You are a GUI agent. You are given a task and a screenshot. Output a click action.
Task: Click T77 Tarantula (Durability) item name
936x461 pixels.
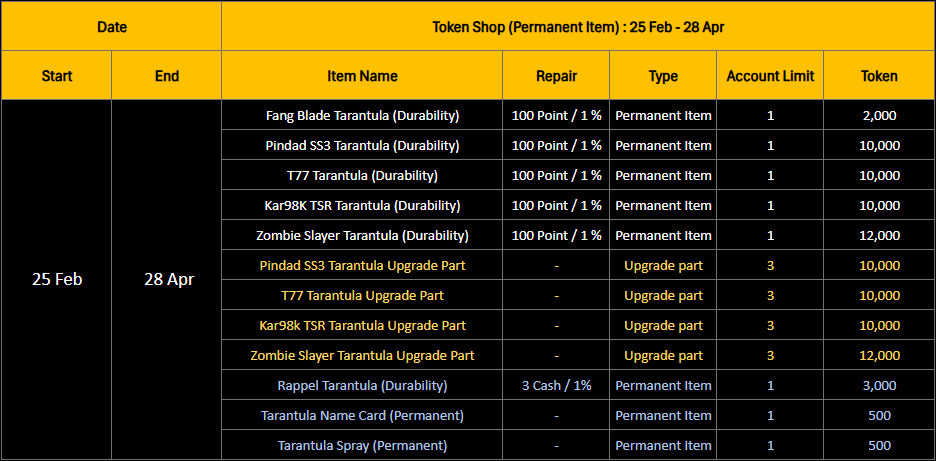(362, 175)
